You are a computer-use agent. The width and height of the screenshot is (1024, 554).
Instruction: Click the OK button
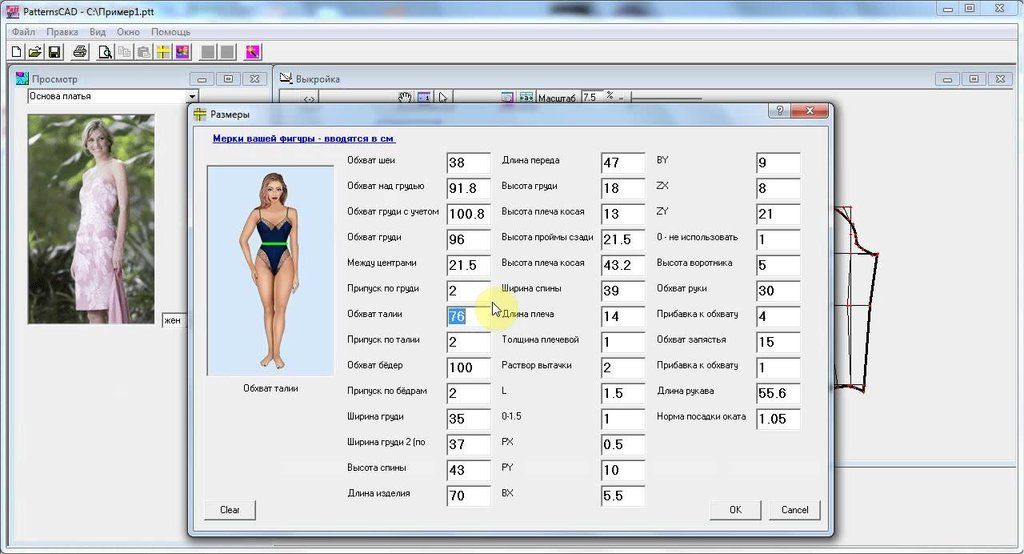click(x=735, y=510)
